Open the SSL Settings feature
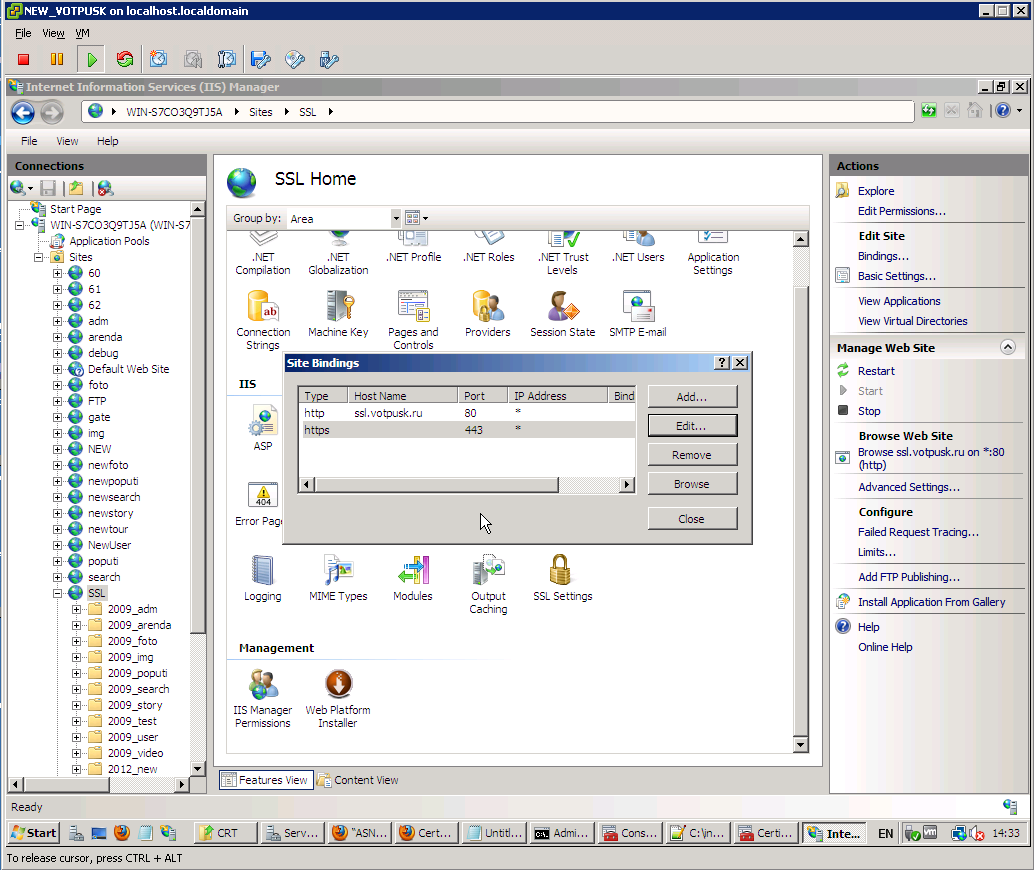 coord(563,578)
